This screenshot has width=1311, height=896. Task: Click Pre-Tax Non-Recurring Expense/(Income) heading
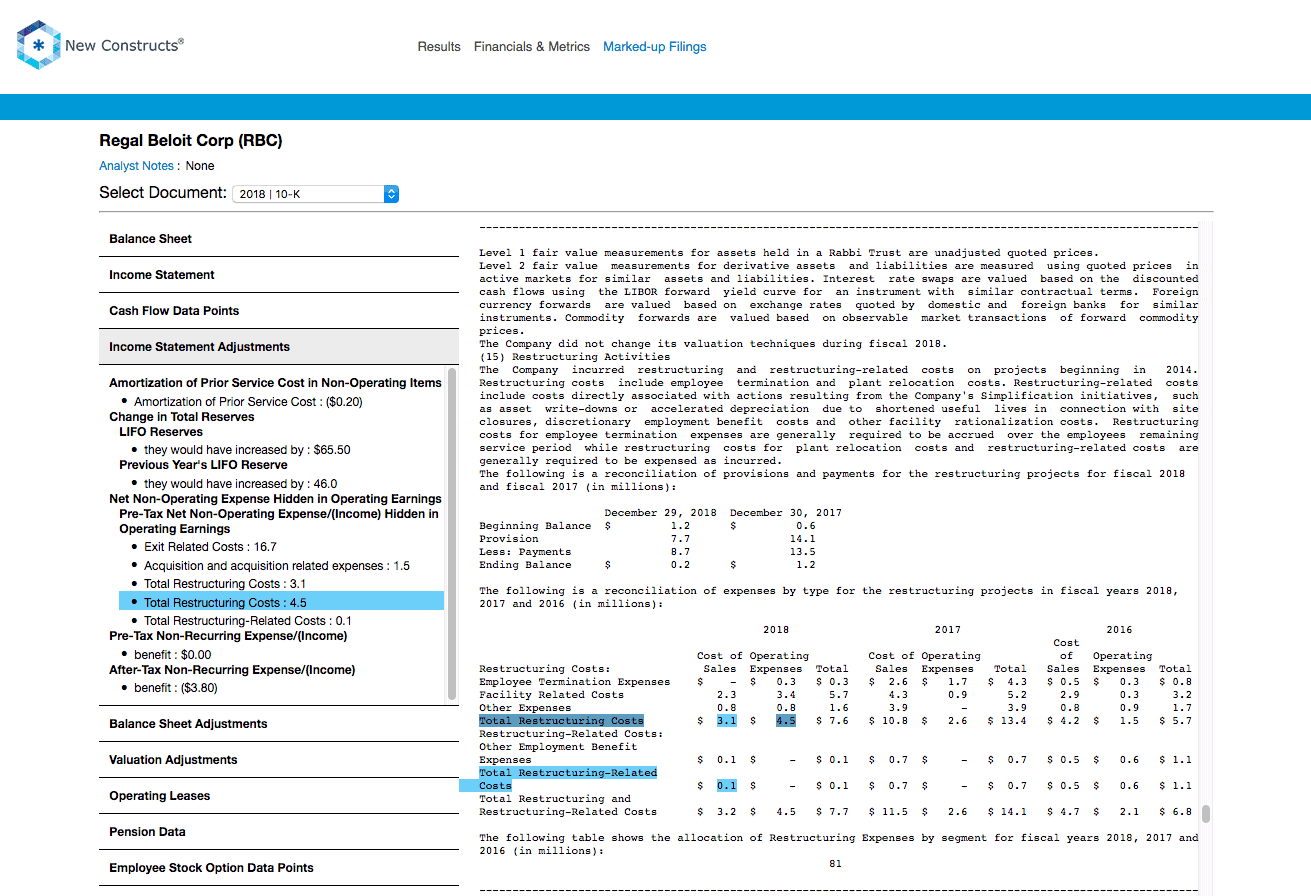228,636
